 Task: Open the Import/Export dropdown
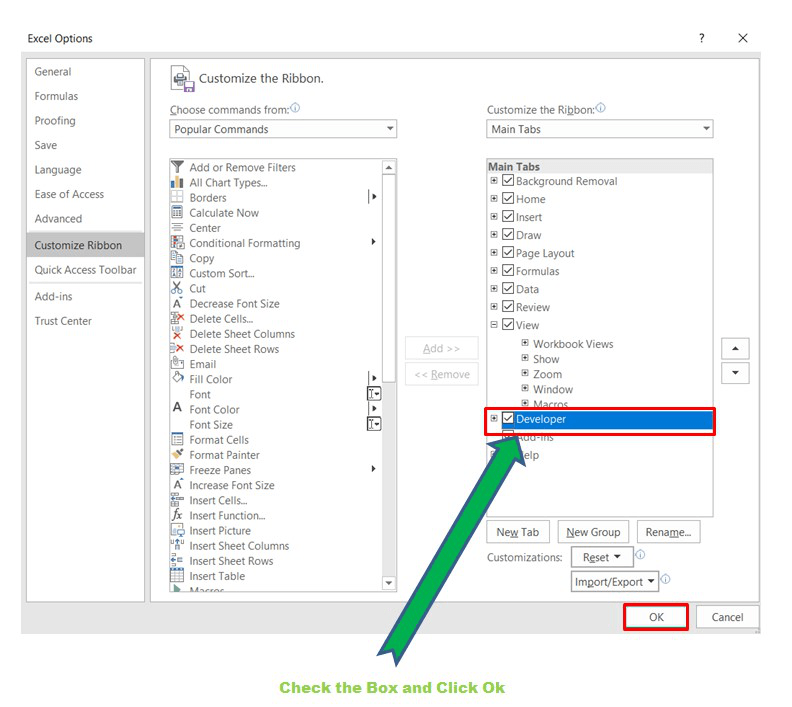(615, 581)
